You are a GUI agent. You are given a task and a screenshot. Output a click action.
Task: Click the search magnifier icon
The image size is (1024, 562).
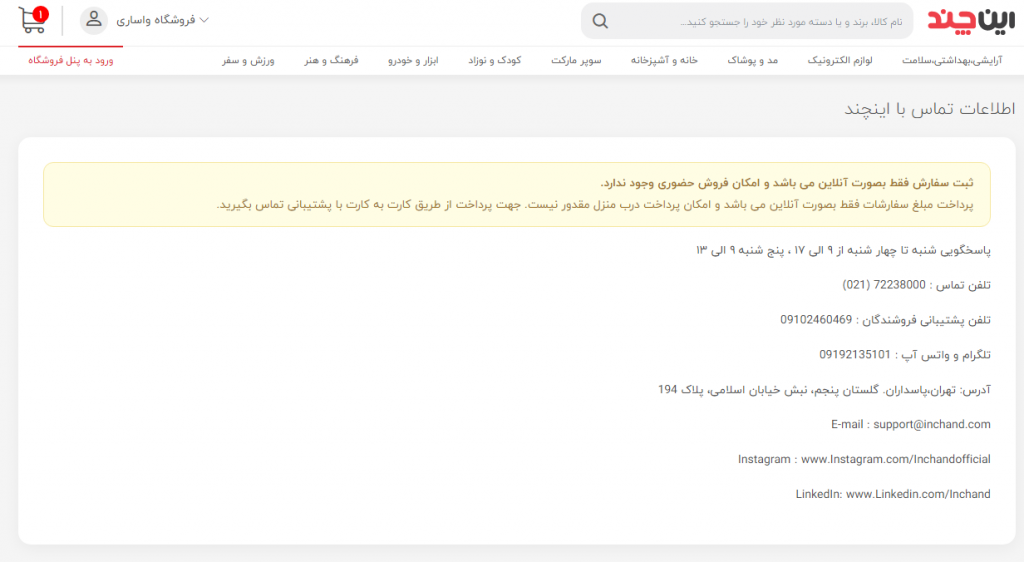600,21
